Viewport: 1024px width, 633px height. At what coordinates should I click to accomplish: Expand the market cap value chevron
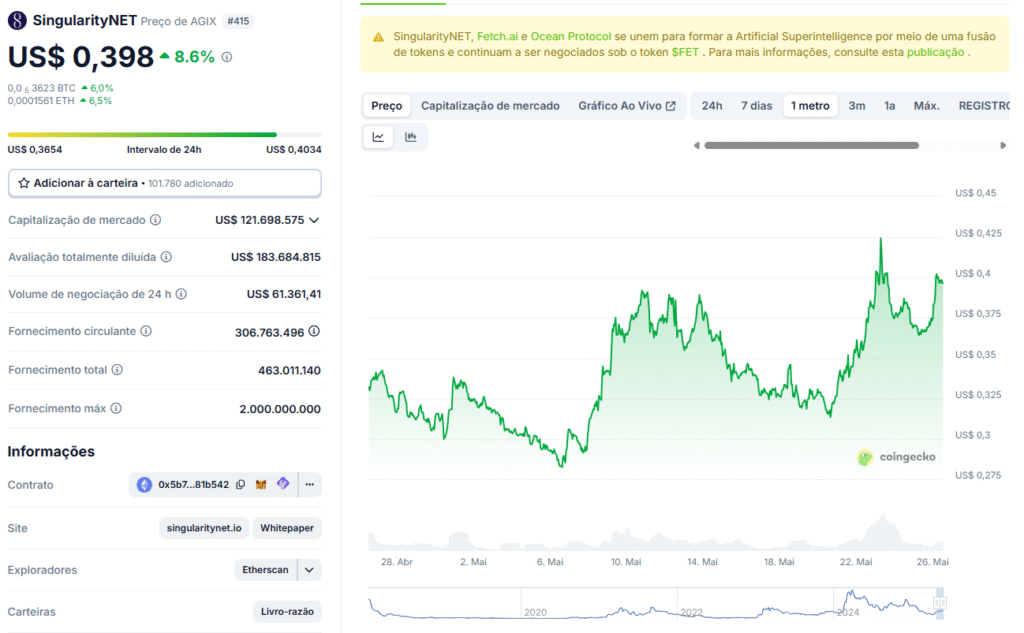tap(314, 220)
